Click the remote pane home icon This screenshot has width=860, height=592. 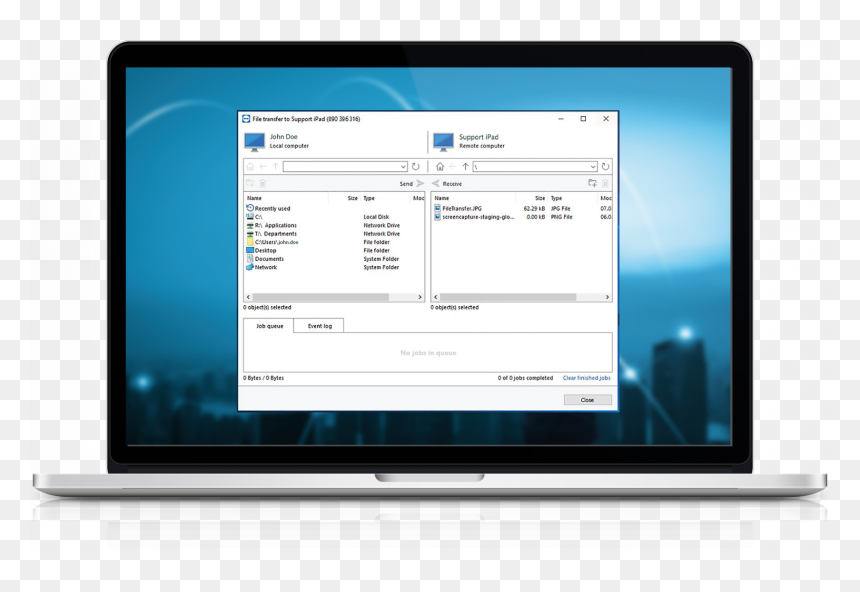point(439,166)
